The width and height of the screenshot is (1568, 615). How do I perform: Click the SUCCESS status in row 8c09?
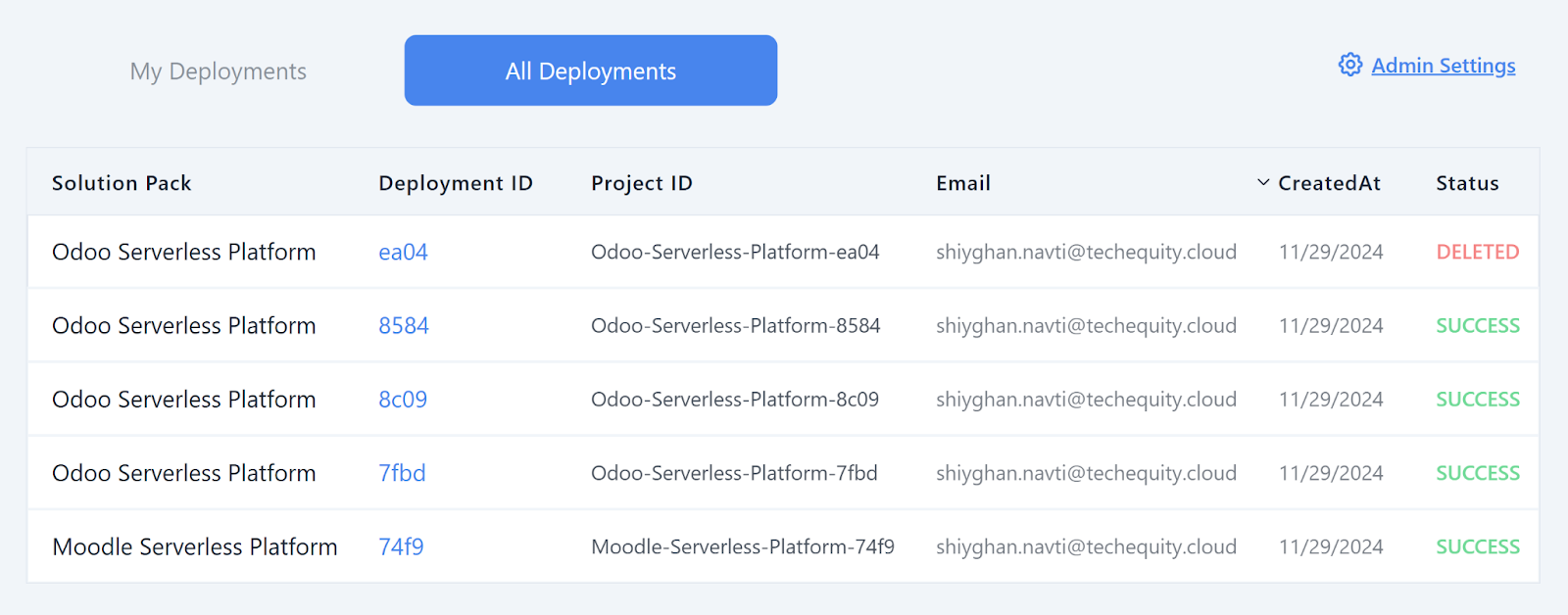coord(1478,400)
